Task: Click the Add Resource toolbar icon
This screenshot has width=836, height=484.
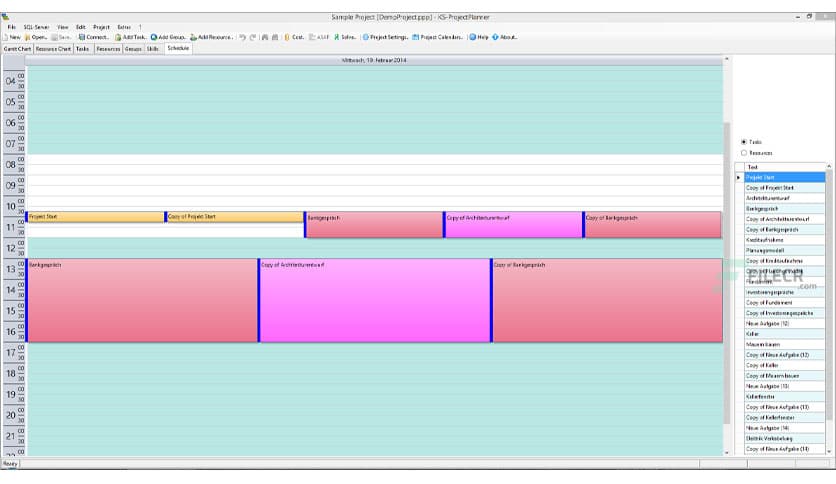Action: click(194, 37)
